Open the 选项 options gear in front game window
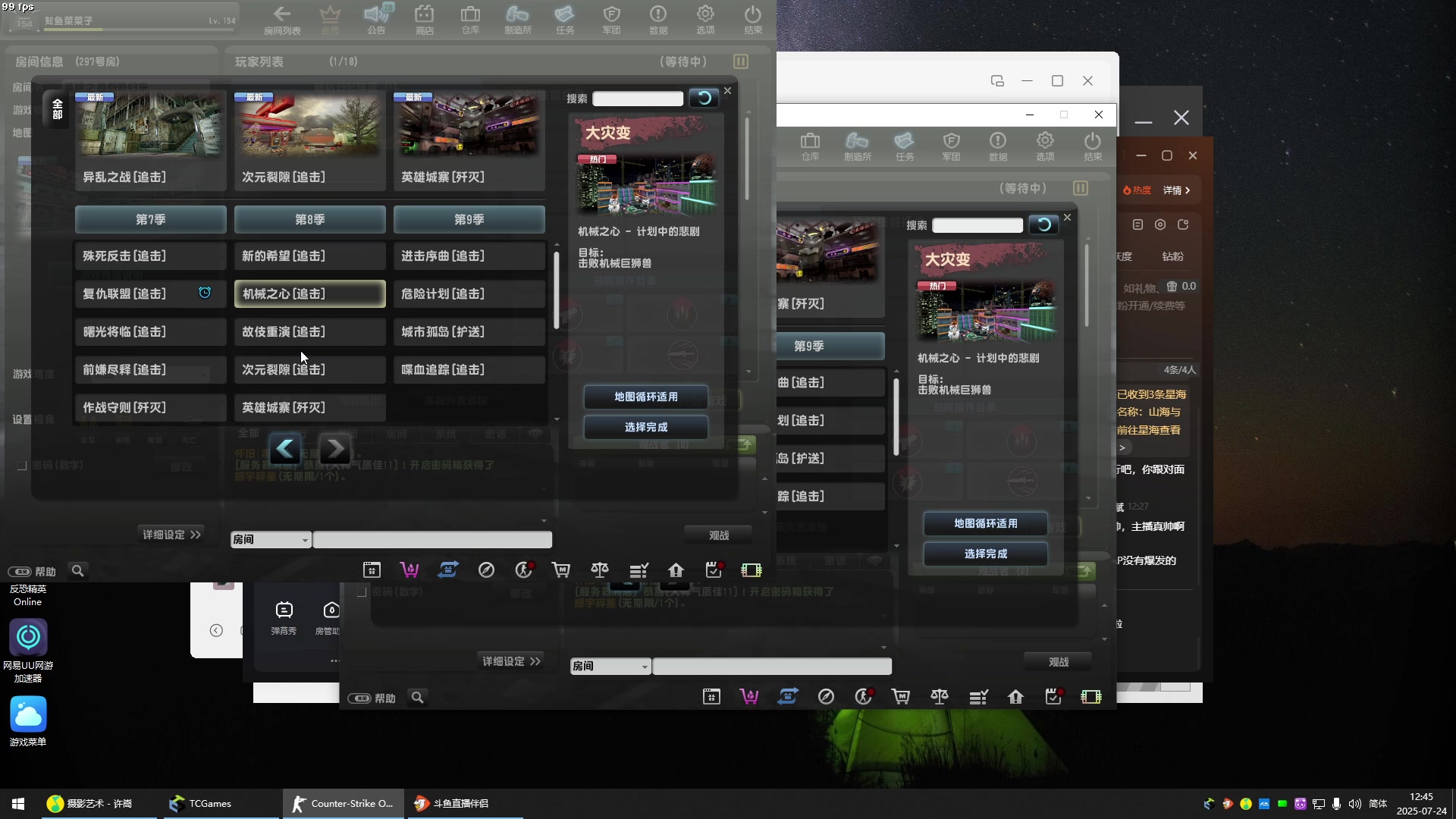Viewport: 1456px width, 819px height. pyautogui.click(x=705, y=20)
